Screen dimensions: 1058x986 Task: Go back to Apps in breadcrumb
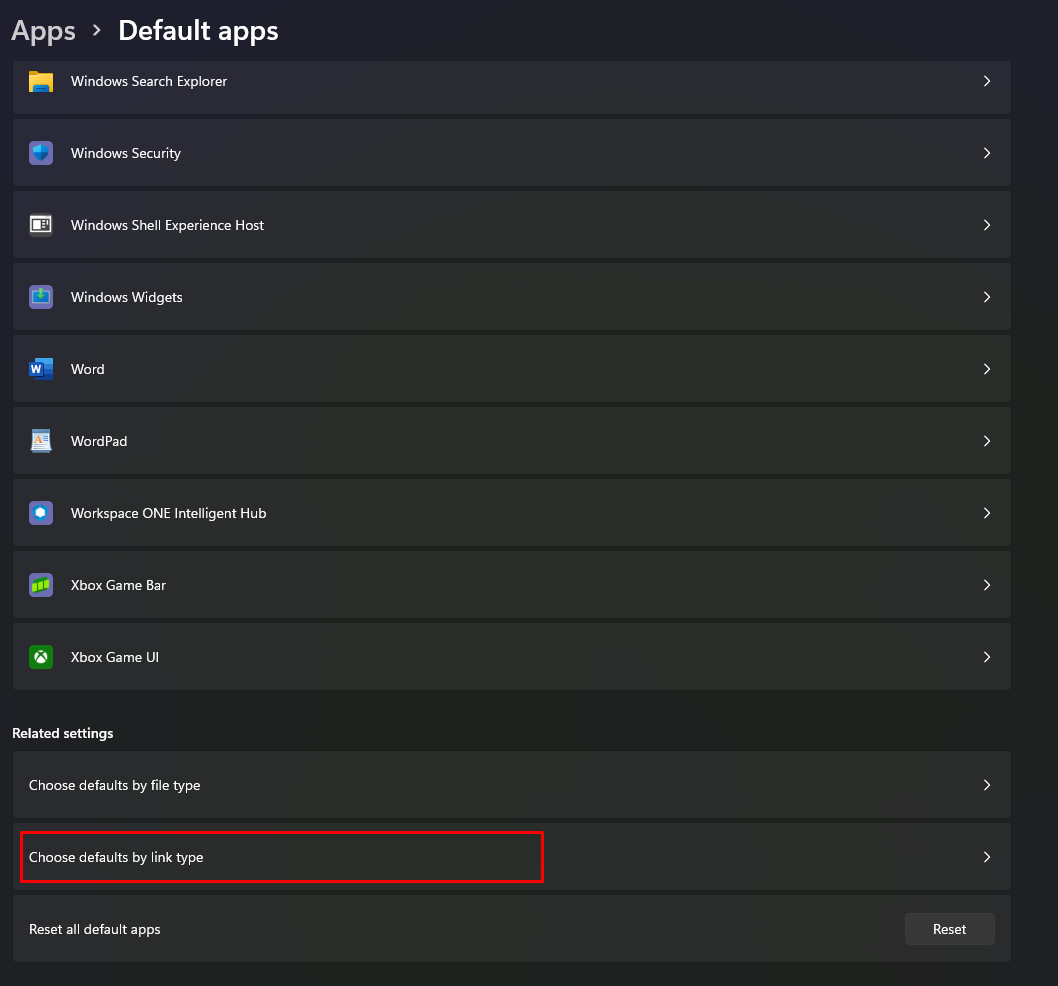point(44,31)
